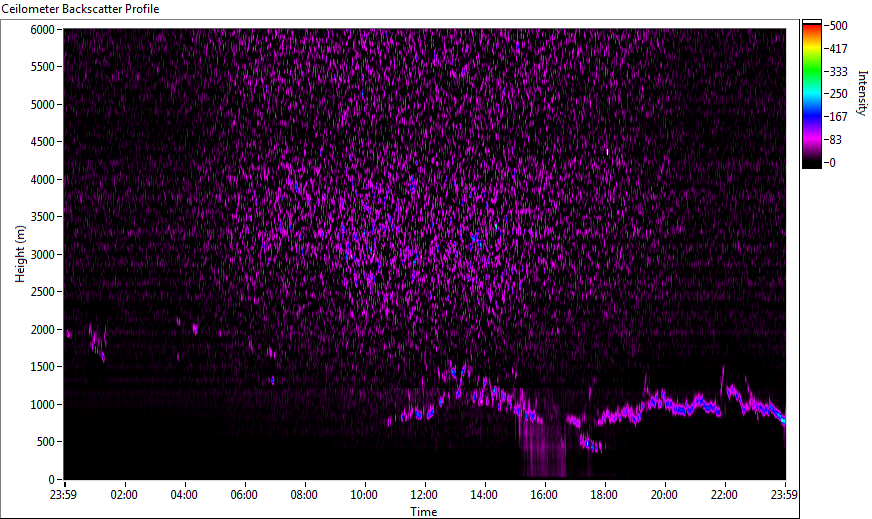Click the rain streak column near 16:00
The width and height of the screenshot is (872, 519).
(x=541, y=439)
